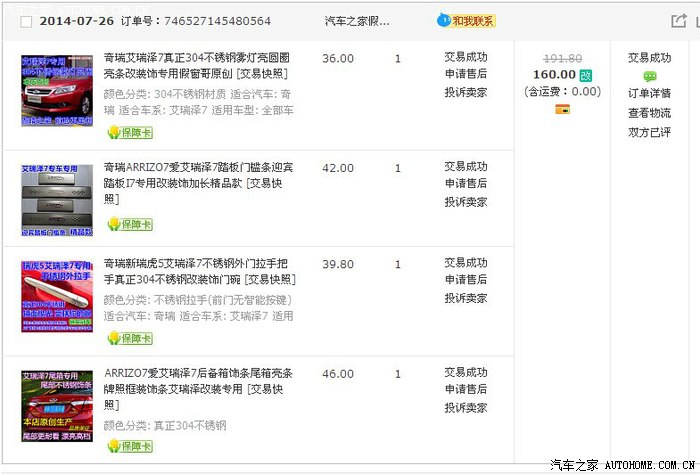Screen dimensions: 700x474
Task: Open the seller shop name 汽车之家假...
Action: (357, 21)
